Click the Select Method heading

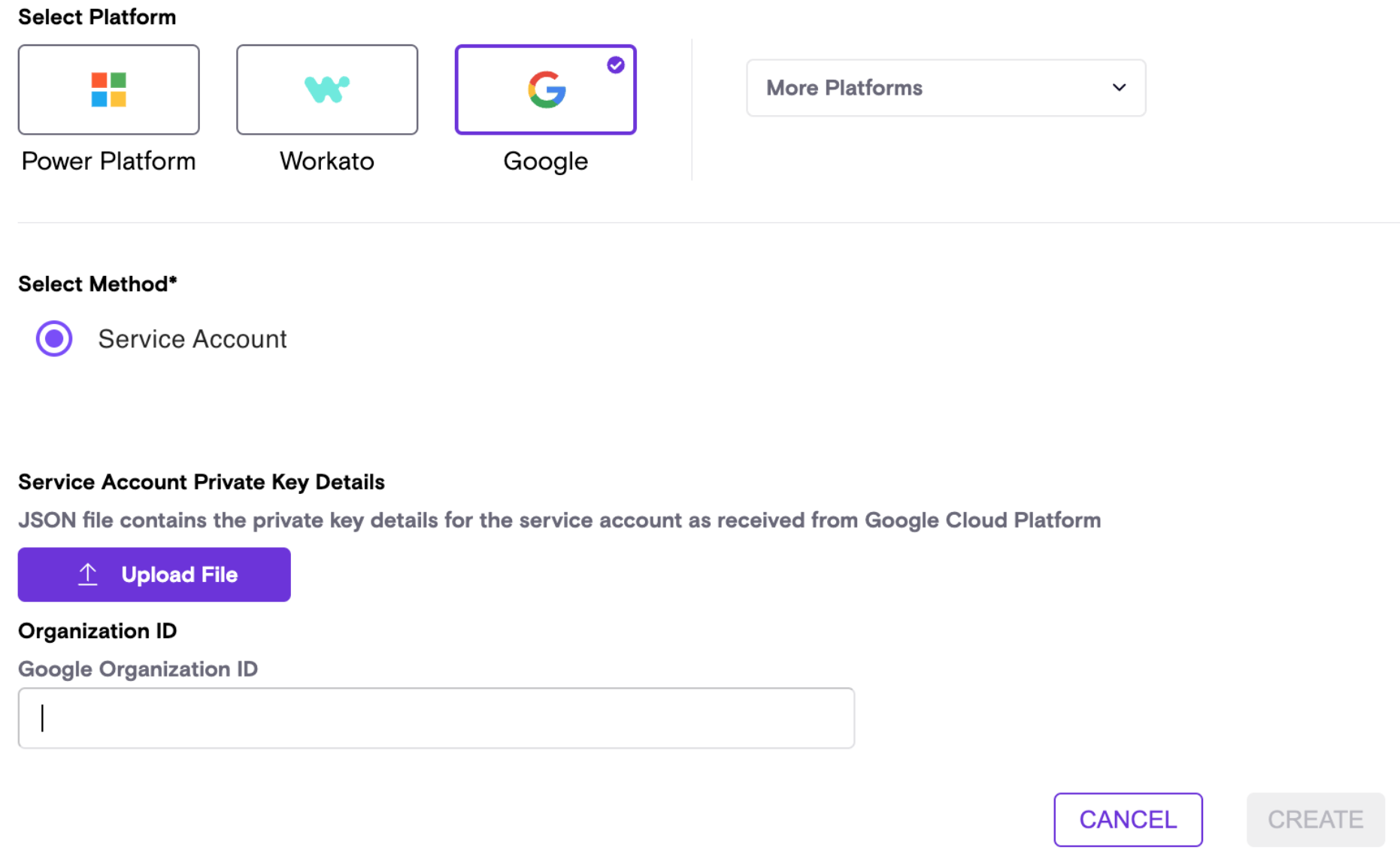[x=98, y=284]
